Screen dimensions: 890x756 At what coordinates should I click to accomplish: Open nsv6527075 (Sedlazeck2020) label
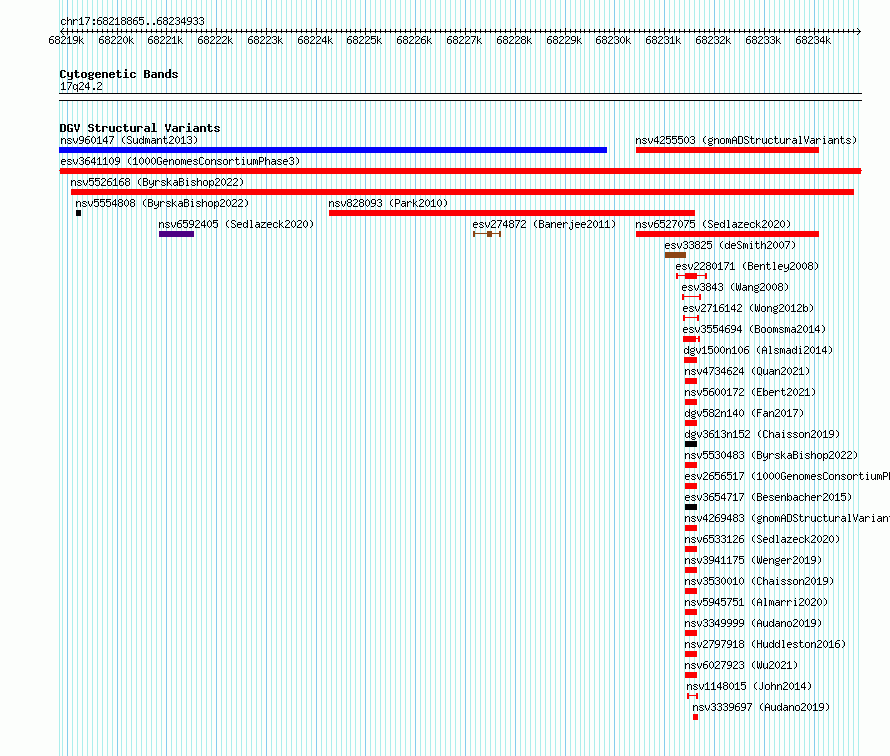pyautogui.click(x=713, y=224)
